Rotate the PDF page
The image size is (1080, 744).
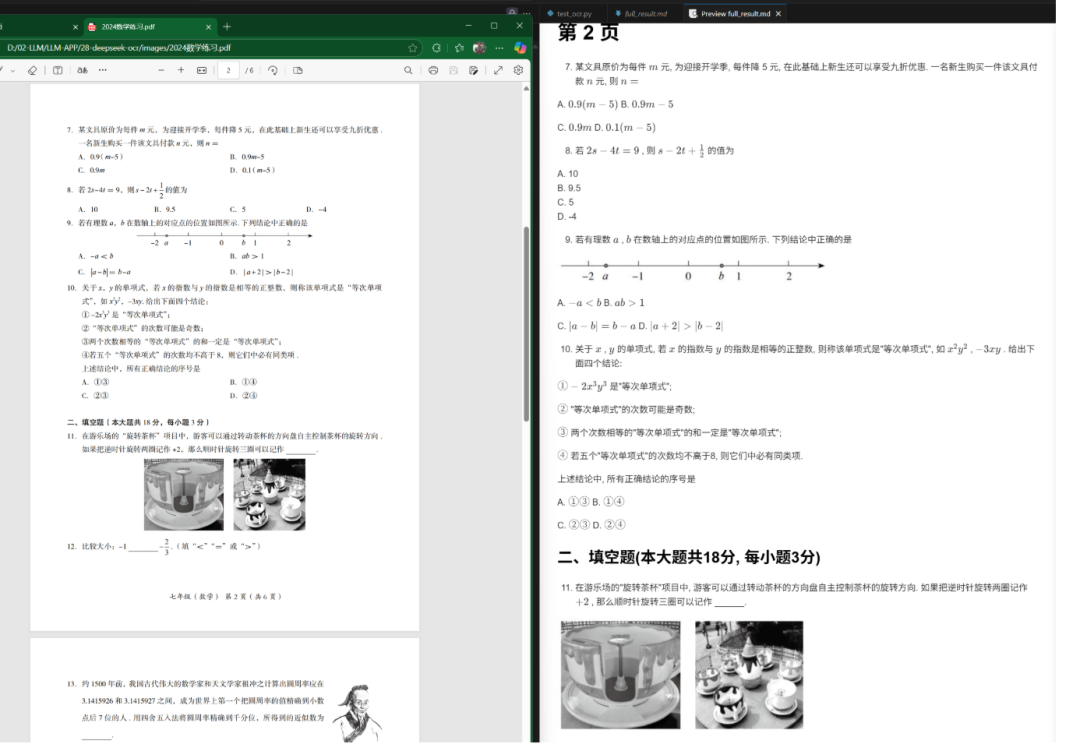pos(272,70)
